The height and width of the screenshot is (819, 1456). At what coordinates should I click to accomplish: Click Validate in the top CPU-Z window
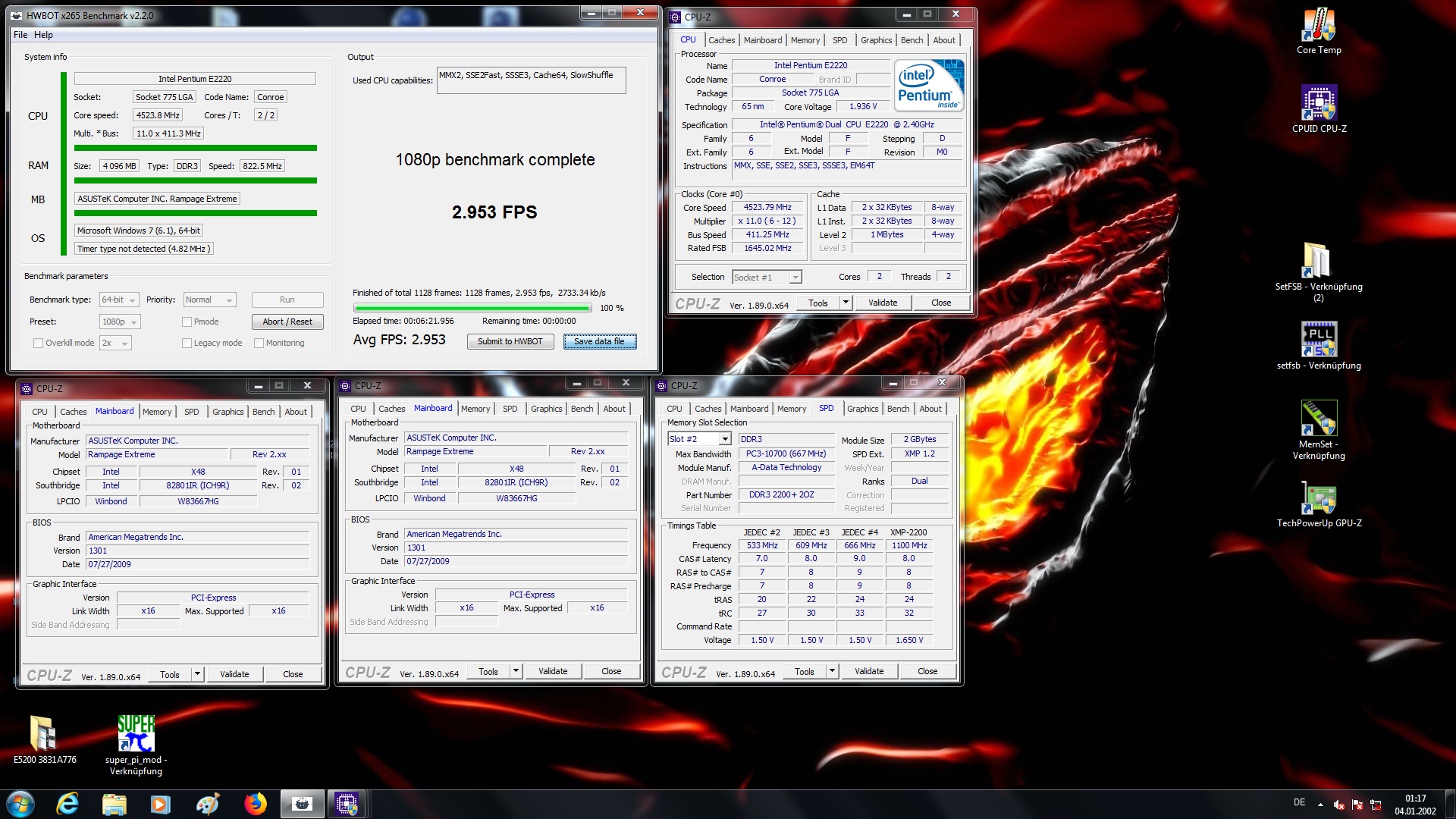click(x=883, y=303)
